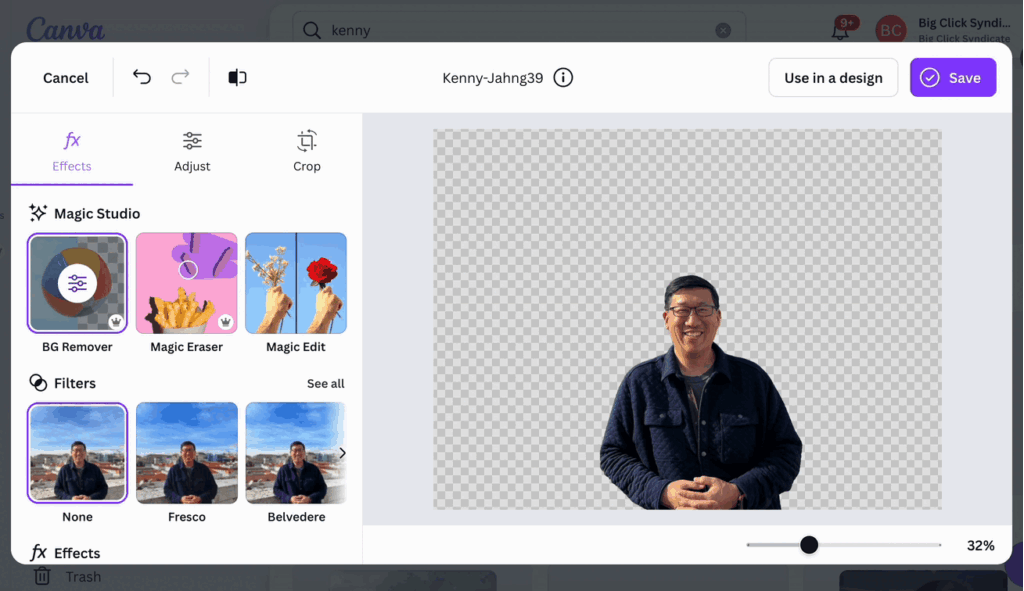Undo the last edit
The height and width of the screenshot is (591, 1024).
141,77
